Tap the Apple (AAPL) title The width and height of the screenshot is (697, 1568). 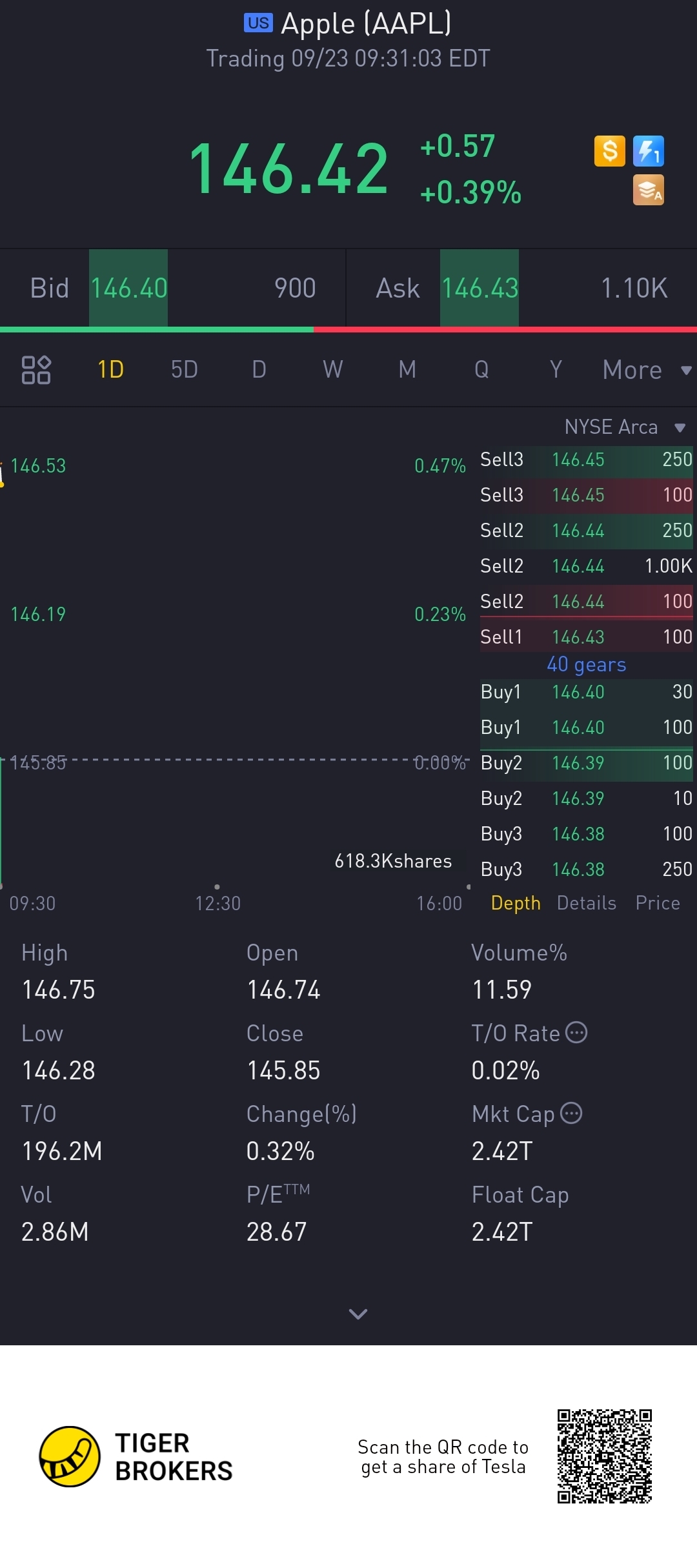click(366, 24)
